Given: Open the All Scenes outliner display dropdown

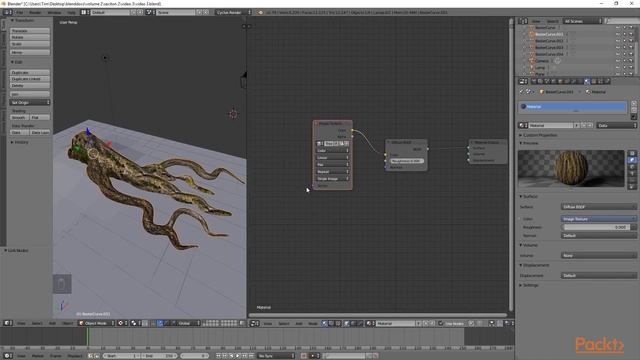Looking at the screenshot, I should [582, 21].
